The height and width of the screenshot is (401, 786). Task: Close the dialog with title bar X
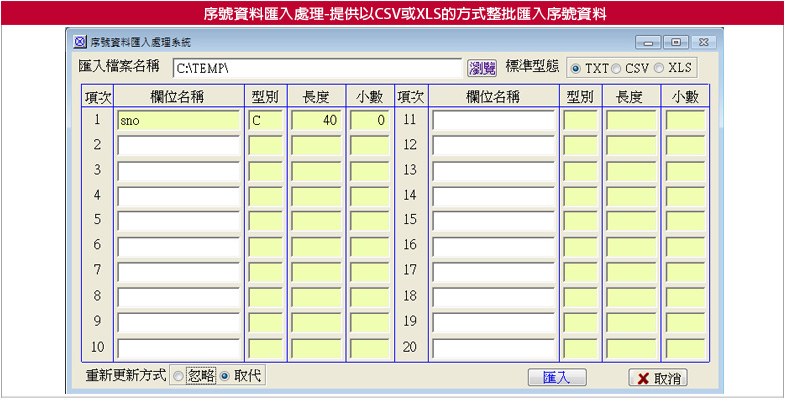(x=703, y=43)
